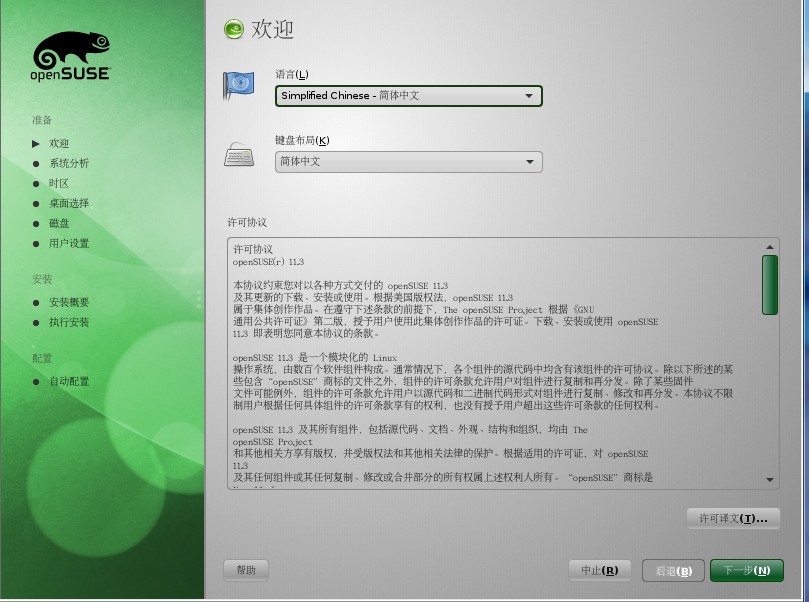Click the 后退(B) back button

click(673, 571)
